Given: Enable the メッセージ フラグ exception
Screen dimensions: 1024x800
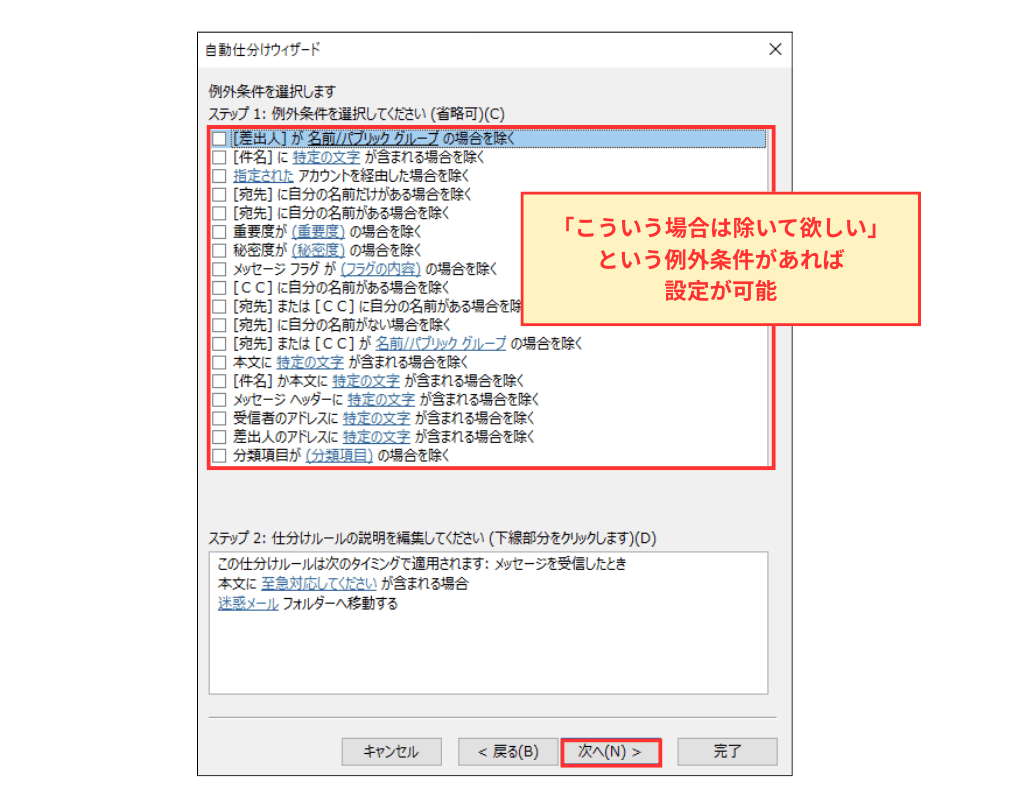Looking at the screenshot, I should 218,269.
